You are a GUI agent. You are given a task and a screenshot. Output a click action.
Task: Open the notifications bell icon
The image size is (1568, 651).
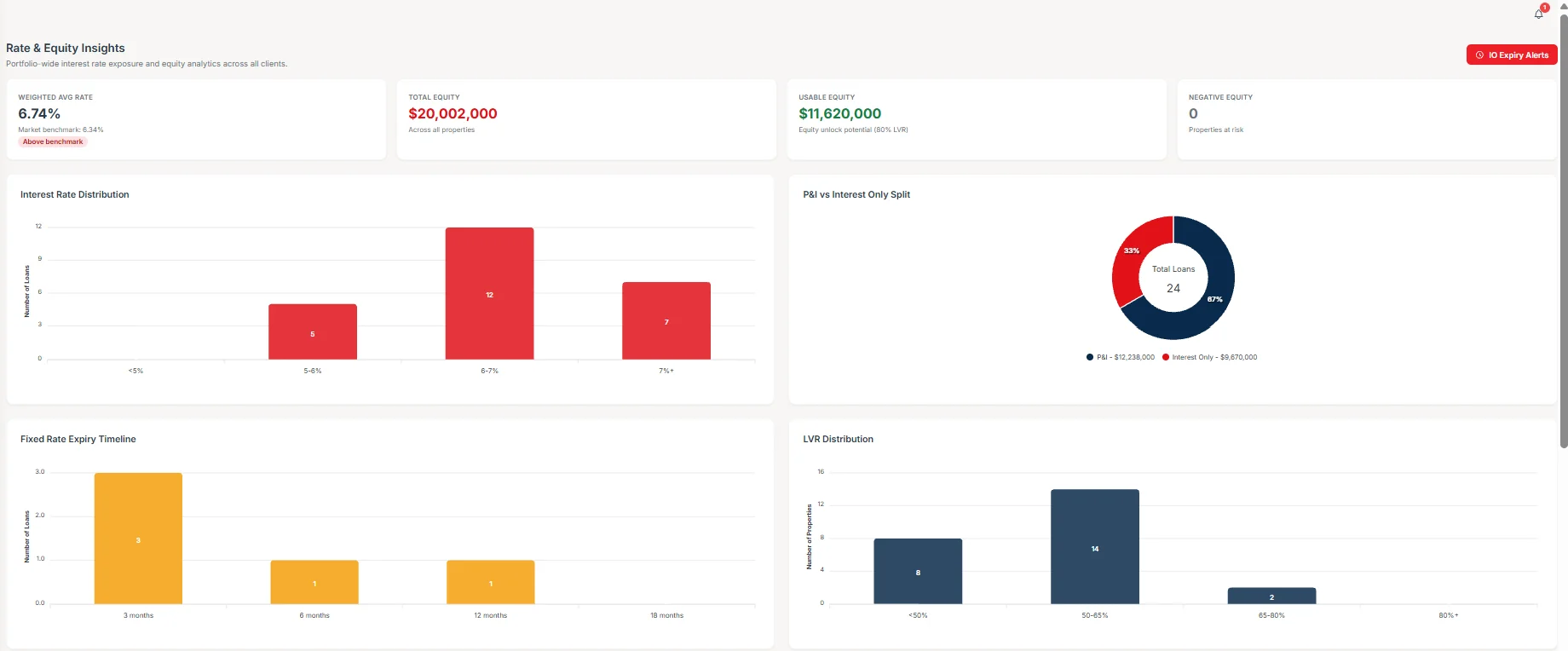(1539, 14)
